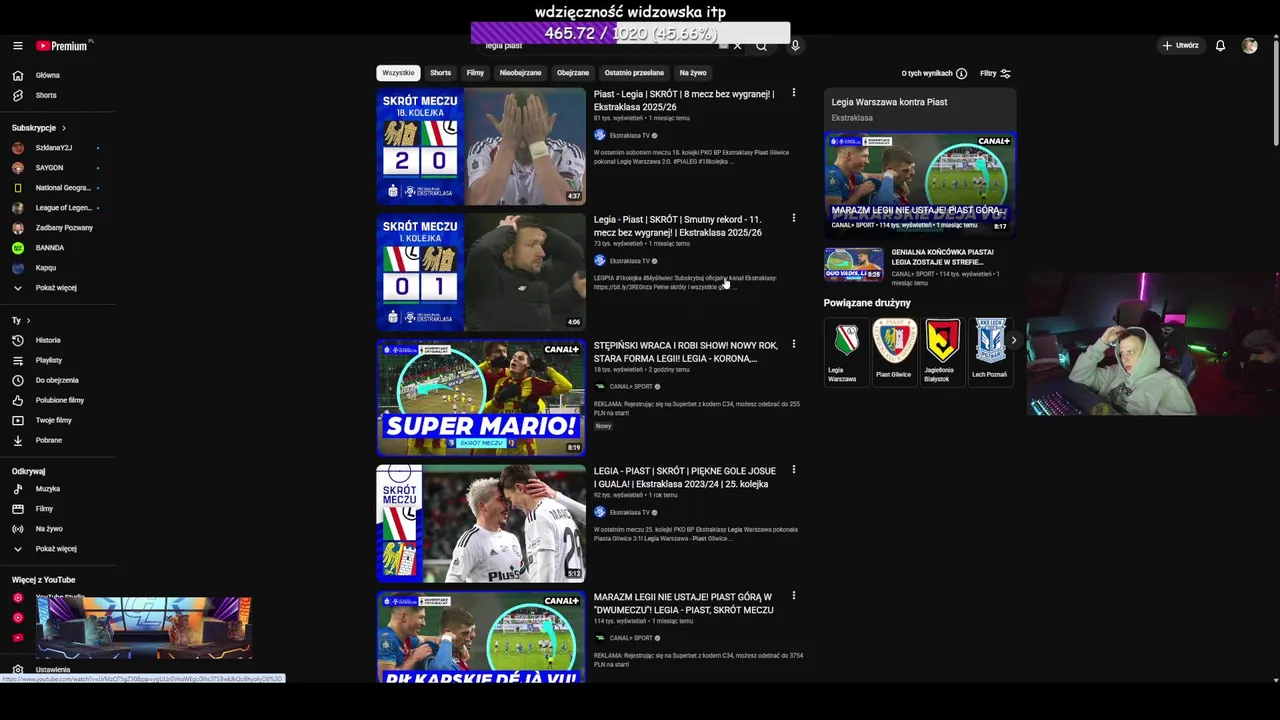Start voice search with microphone icon
The image size is (1280, 720).
(x=795, y=46)
